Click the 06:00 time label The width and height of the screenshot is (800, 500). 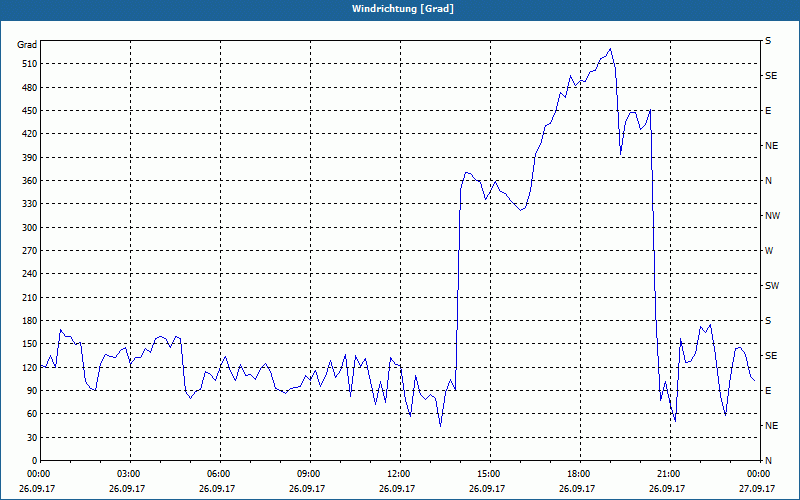[217, 474]
